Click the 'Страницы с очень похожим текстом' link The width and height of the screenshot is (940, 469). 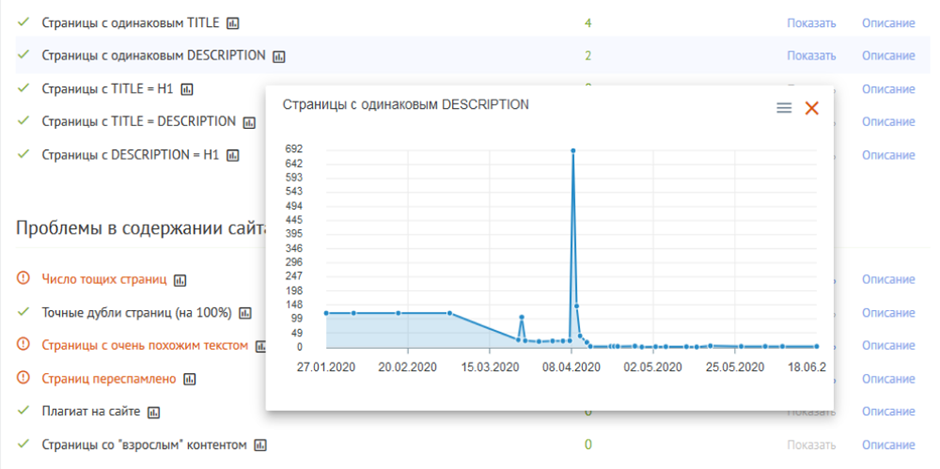144,346
